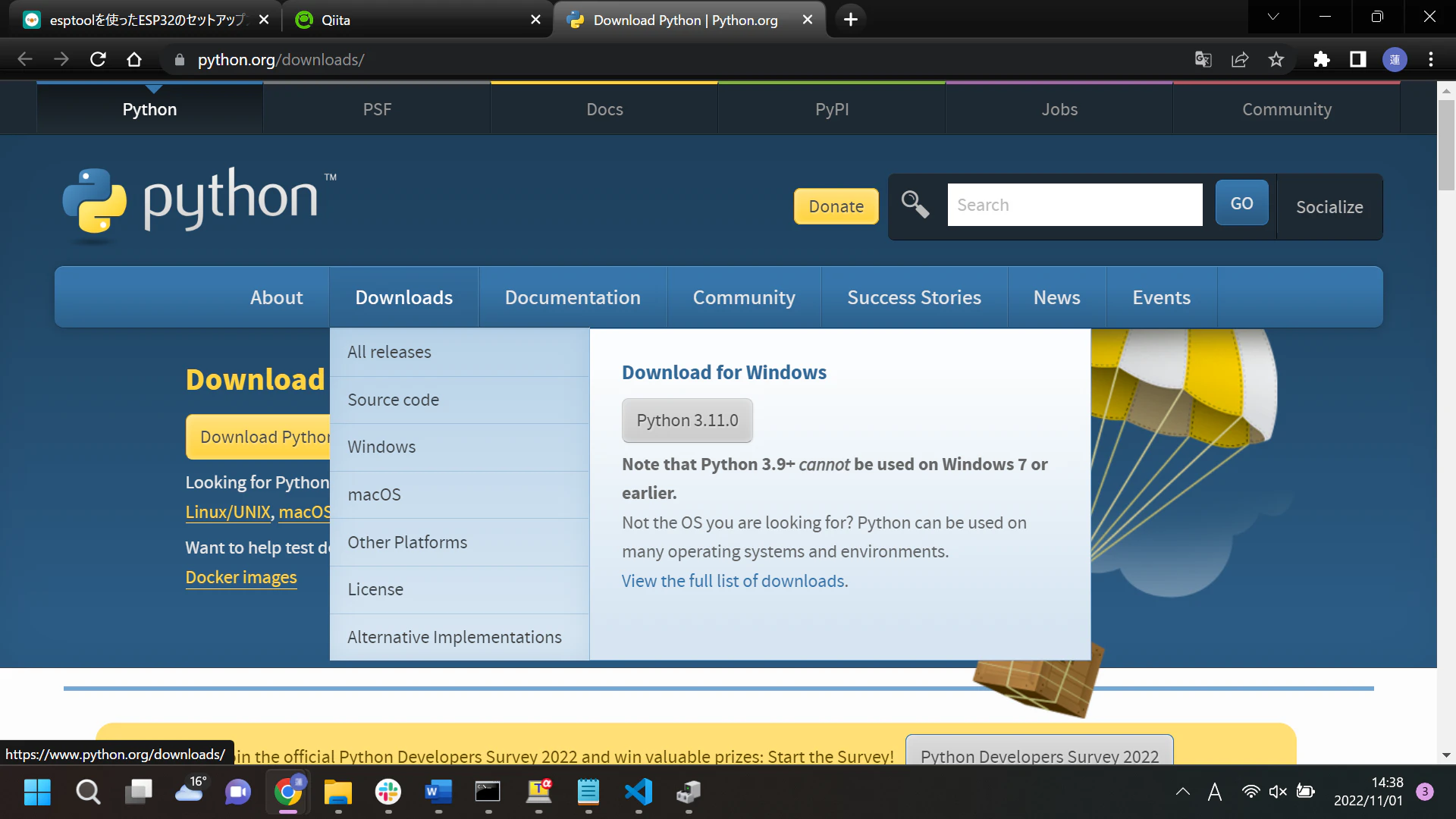Open the Success Stories navigation menu
This screenshot has height=819, width=1456.
[914, 297]
